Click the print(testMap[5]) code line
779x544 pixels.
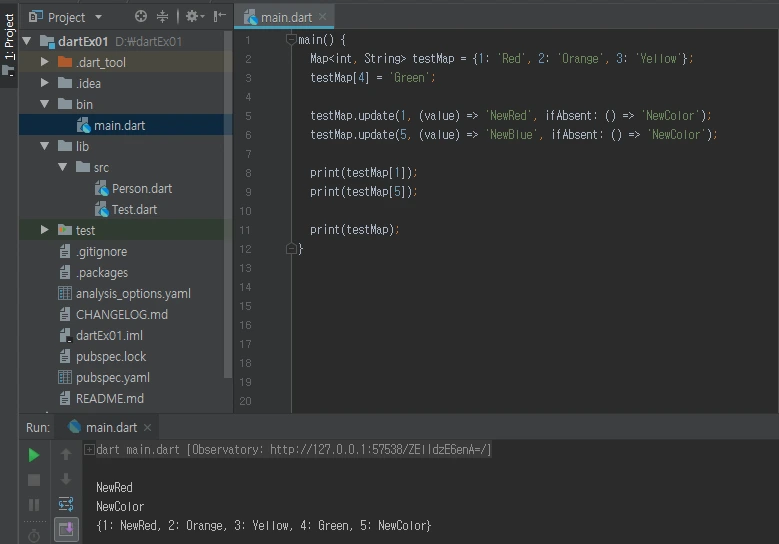pos(363,192)
